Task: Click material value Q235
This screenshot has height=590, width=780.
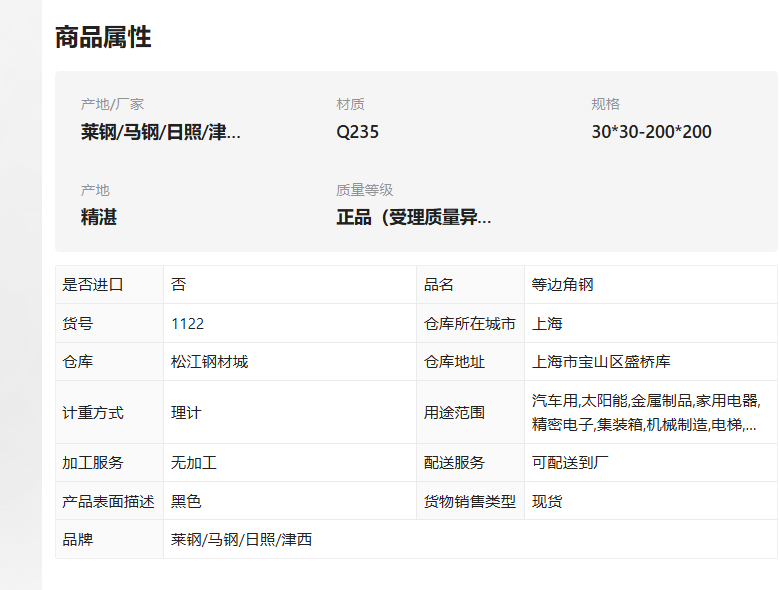Action: click(357, 132)
